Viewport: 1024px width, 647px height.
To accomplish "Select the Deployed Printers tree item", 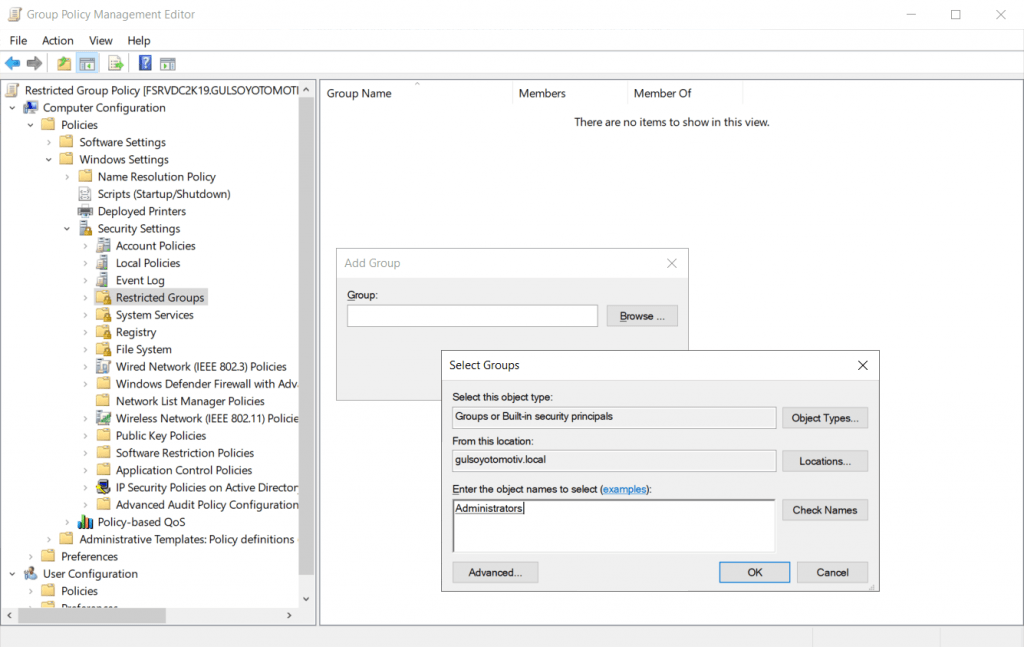I will tap(141, 211).
